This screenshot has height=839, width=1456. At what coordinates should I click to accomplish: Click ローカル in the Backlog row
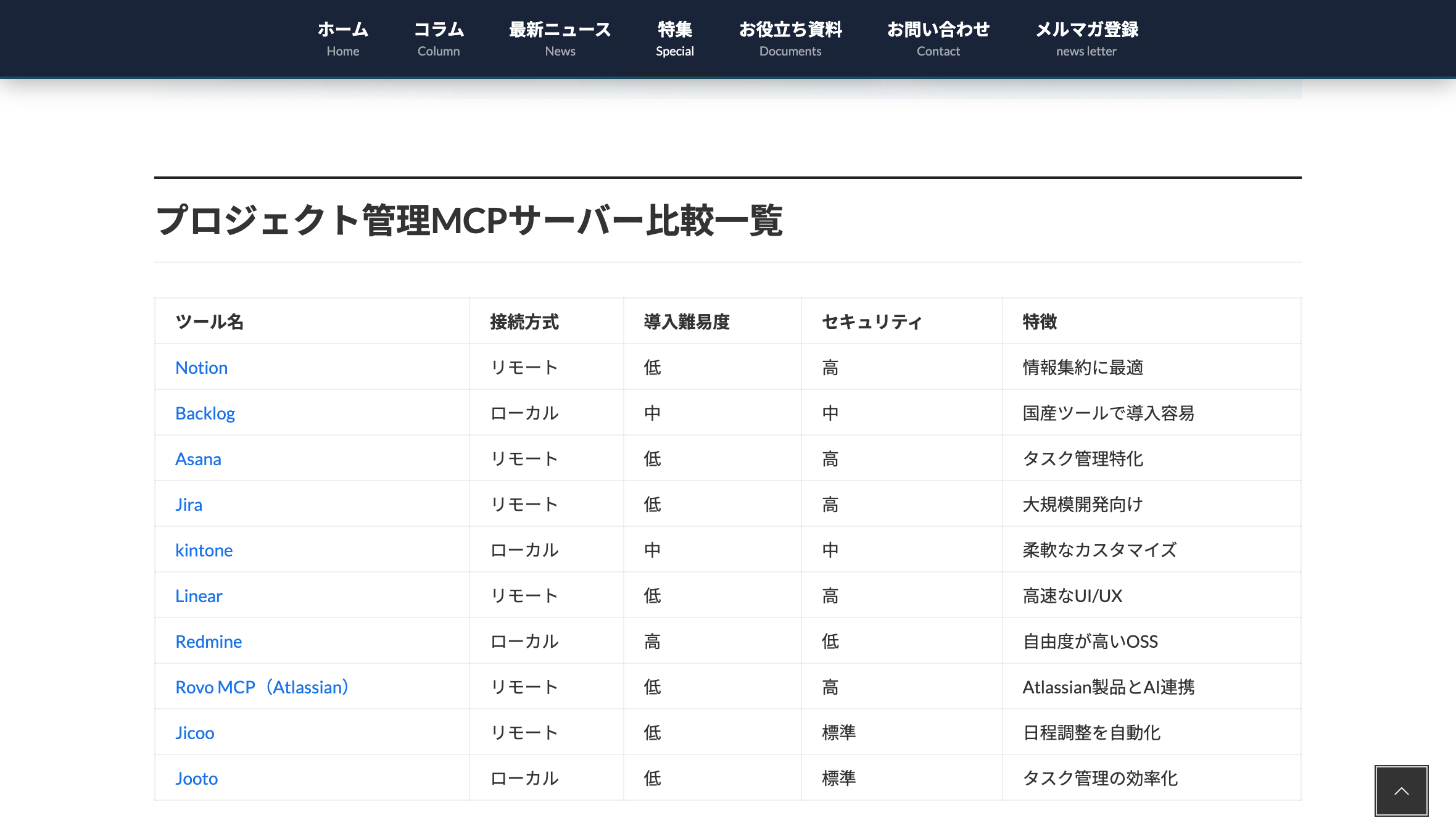pyautogui.click(x=524, y=413)
